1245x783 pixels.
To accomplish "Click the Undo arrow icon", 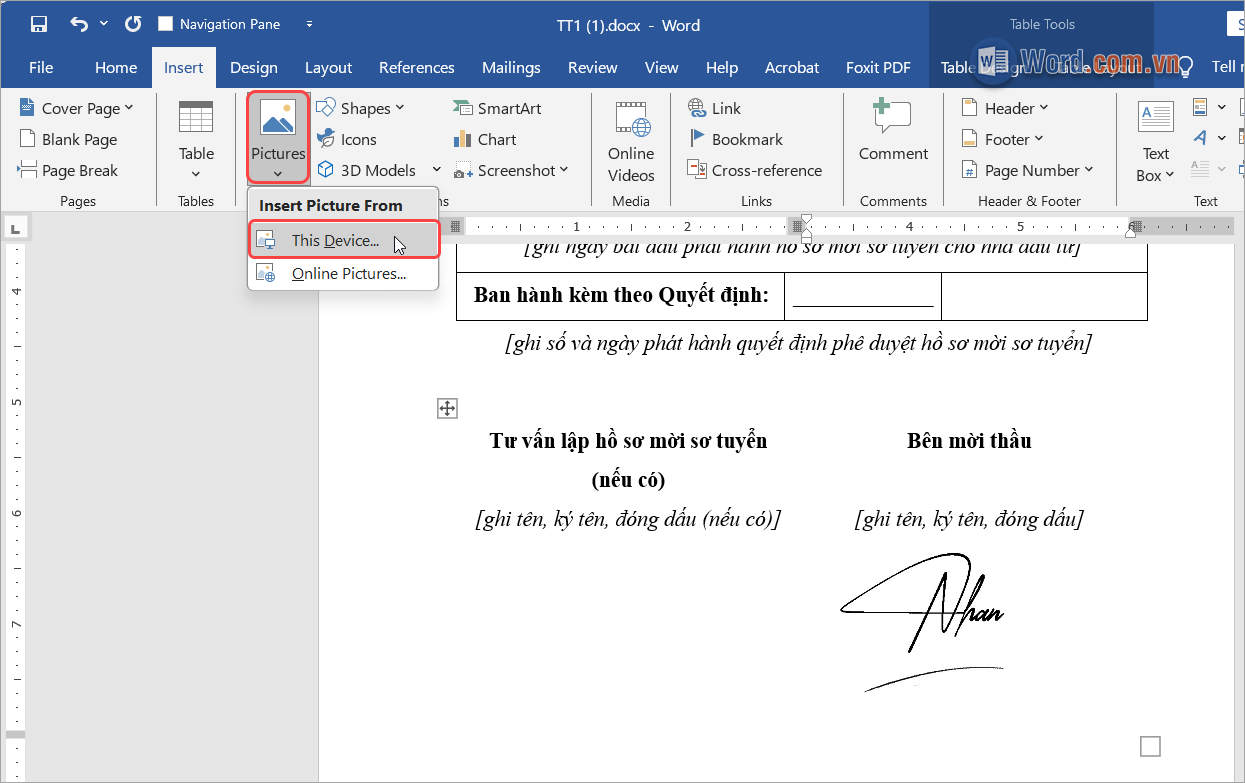I will pos(79,24).
